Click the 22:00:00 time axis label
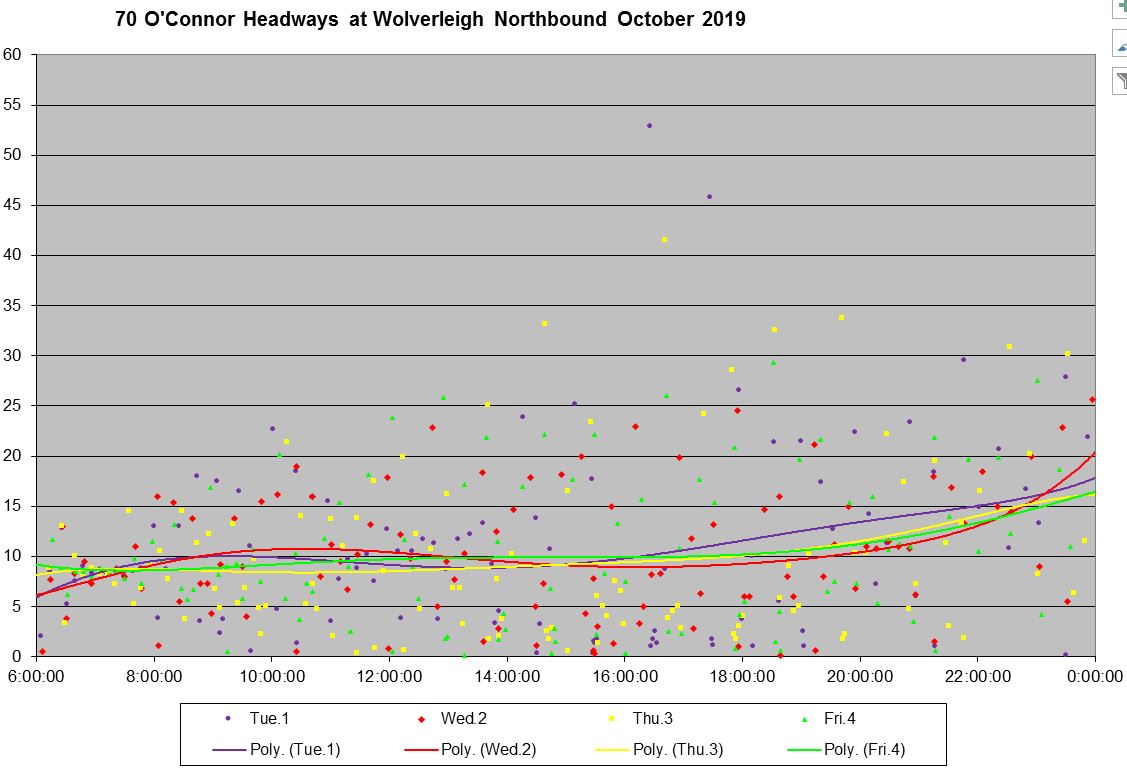1127x769 pixels. [x=978, y=676]
